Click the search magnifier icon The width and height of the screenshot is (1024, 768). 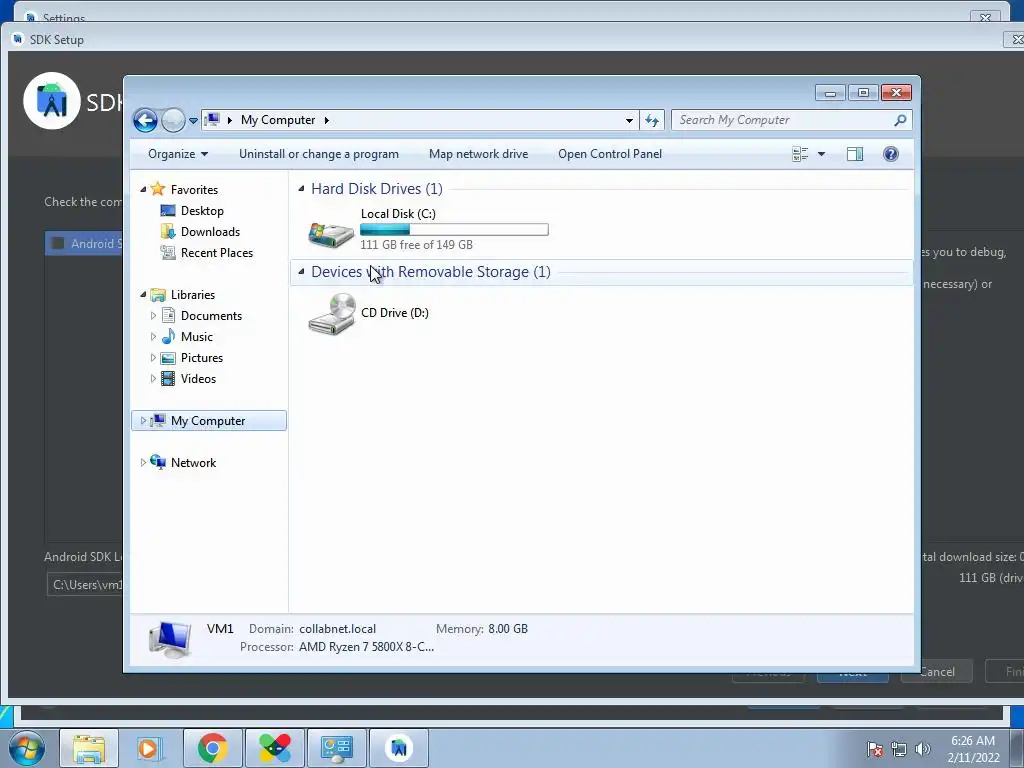click(901, 120)
